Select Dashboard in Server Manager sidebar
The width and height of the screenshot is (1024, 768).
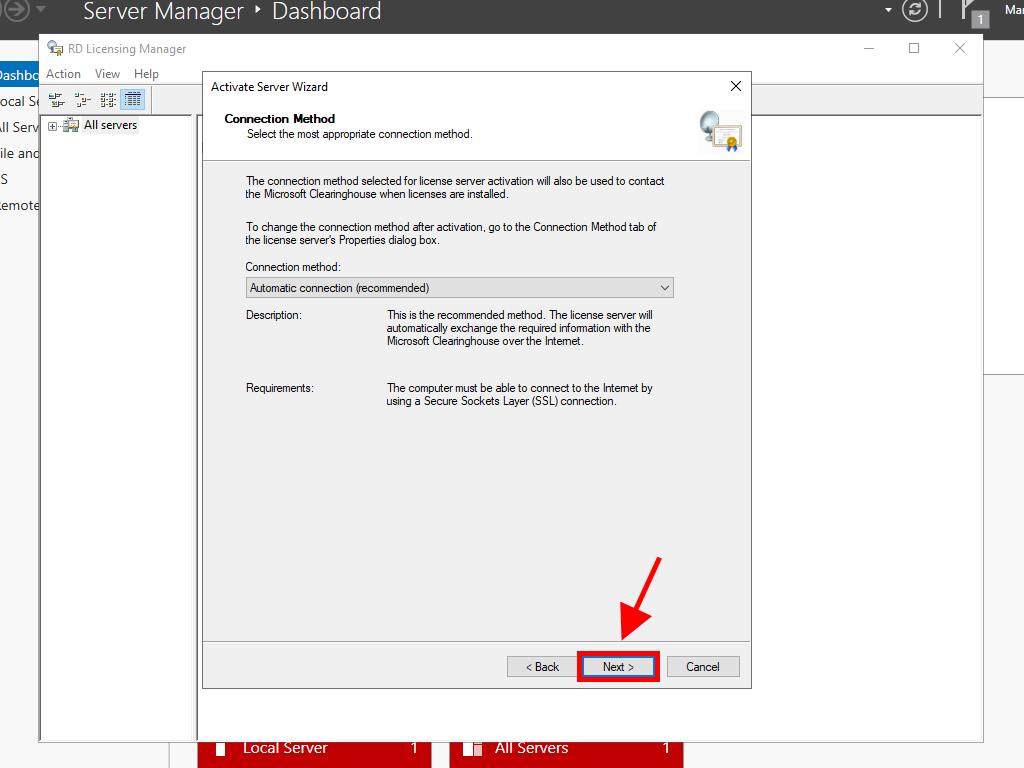coord(20,75)
